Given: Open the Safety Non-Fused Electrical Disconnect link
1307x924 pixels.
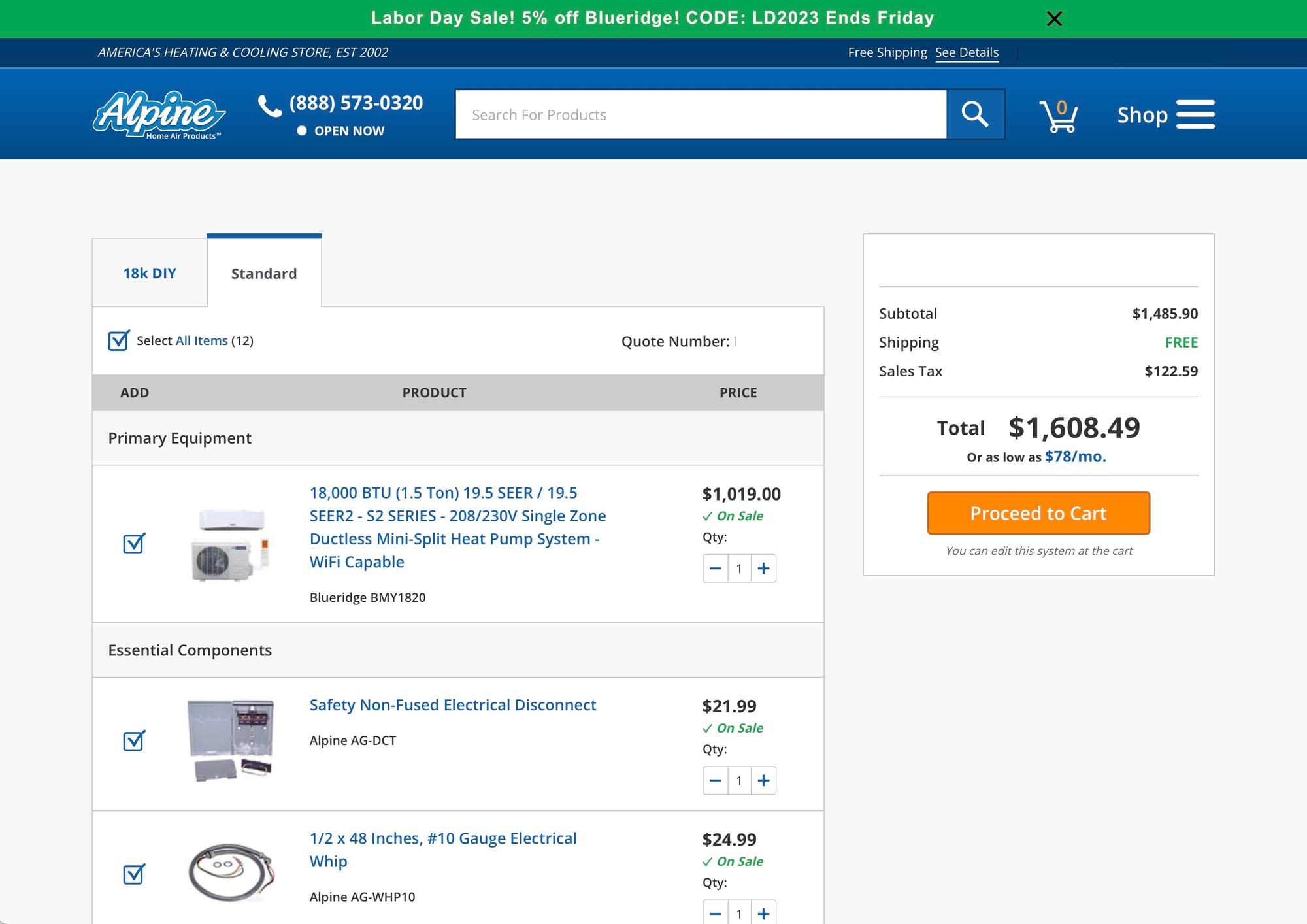Looking at the screenshot, I should coord(453,704).
